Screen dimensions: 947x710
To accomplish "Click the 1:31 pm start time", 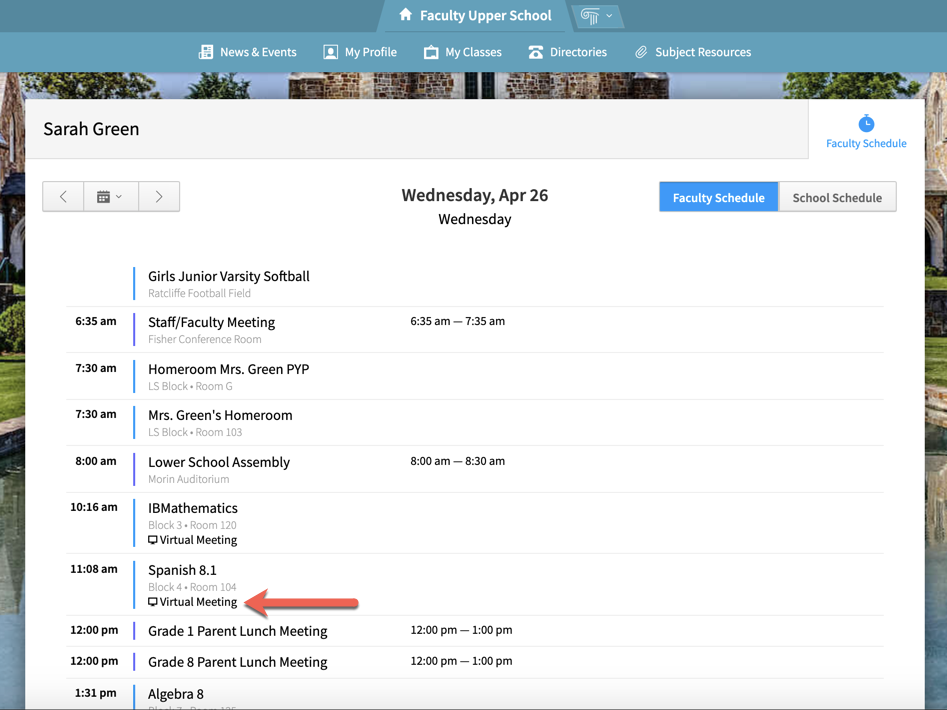I will point(95,693).
